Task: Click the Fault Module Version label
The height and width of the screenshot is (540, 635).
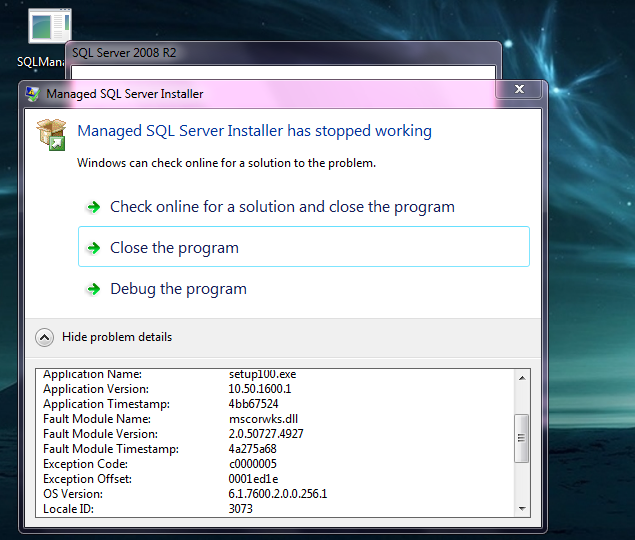Action: coord(100,434)
